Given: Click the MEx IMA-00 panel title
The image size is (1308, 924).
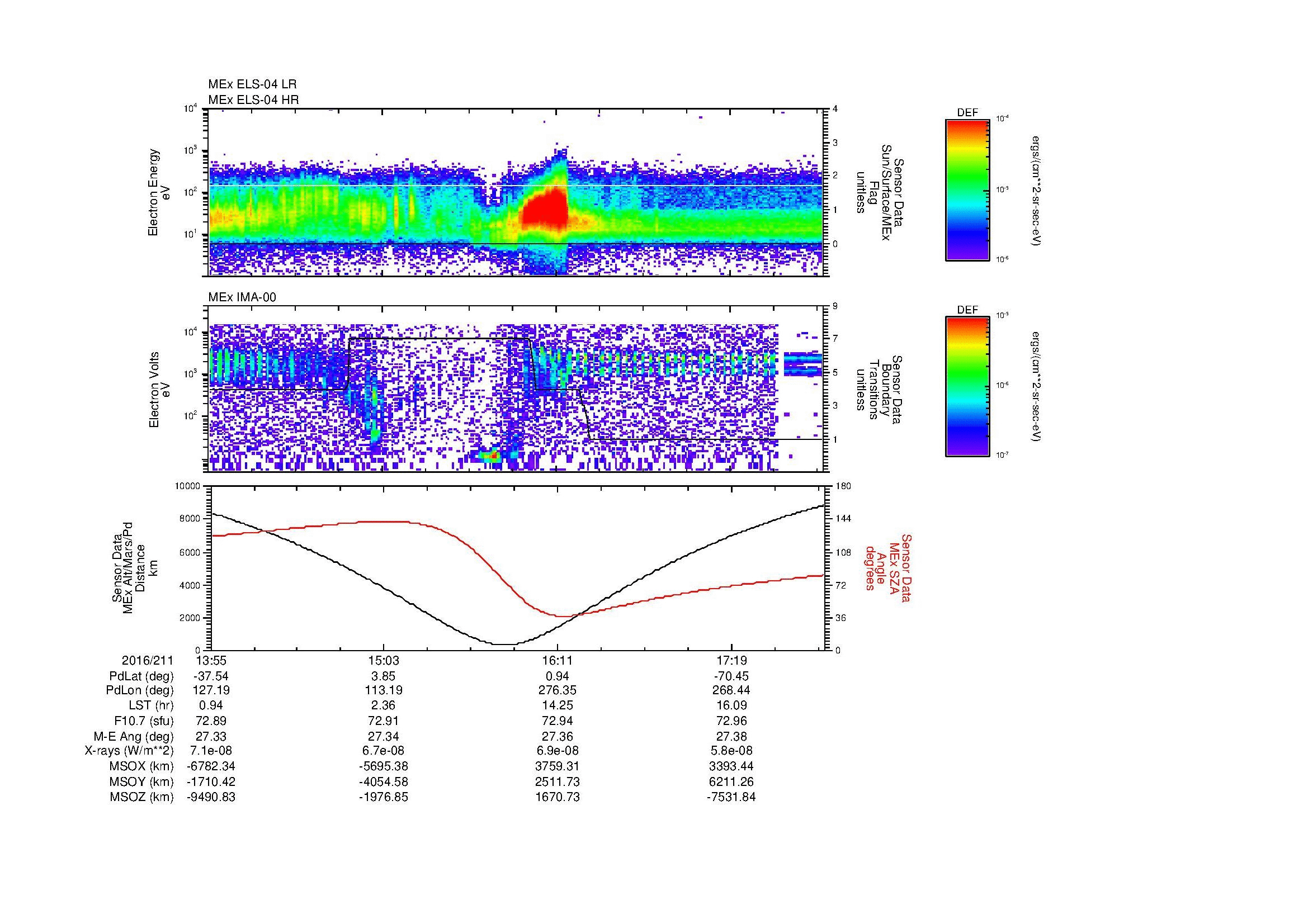Looking at the screenshot, I should [242, 297].
